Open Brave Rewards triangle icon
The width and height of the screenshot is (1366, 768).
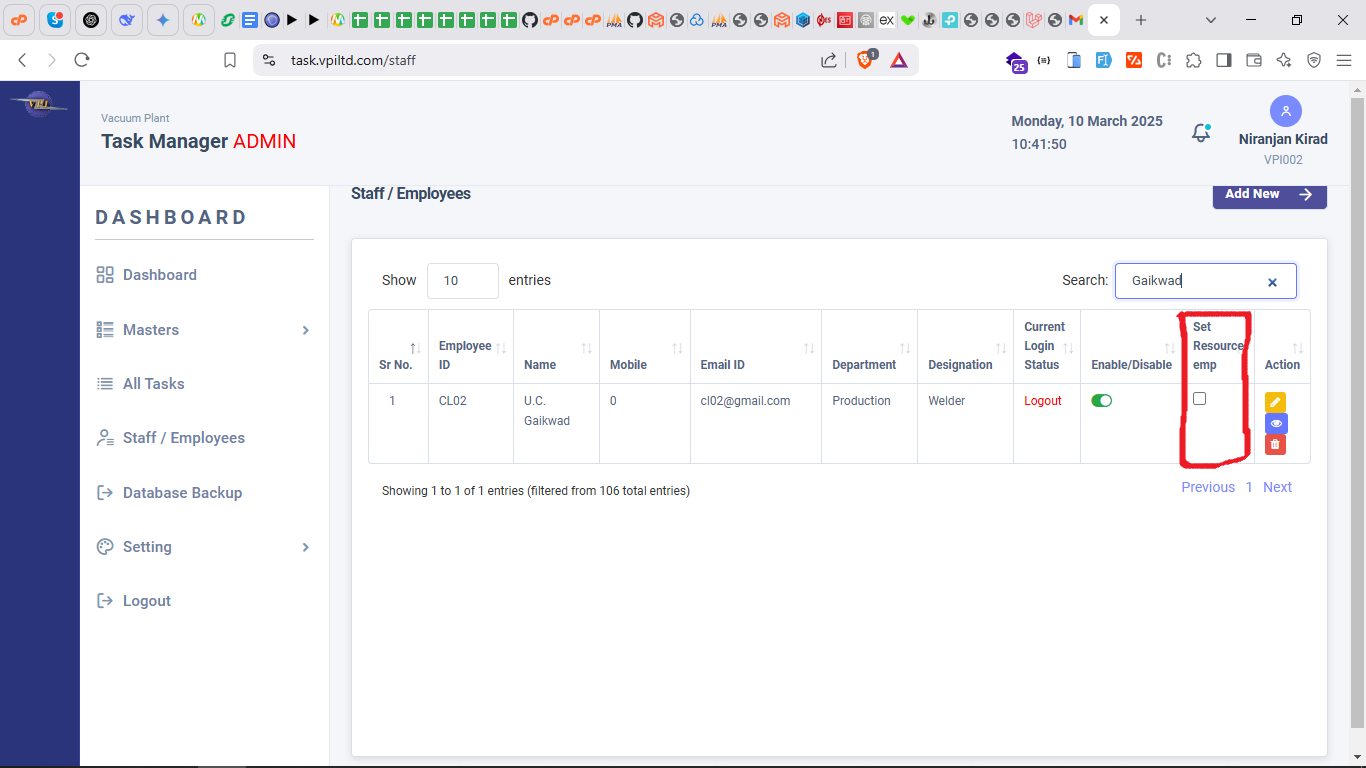[899, 60]
